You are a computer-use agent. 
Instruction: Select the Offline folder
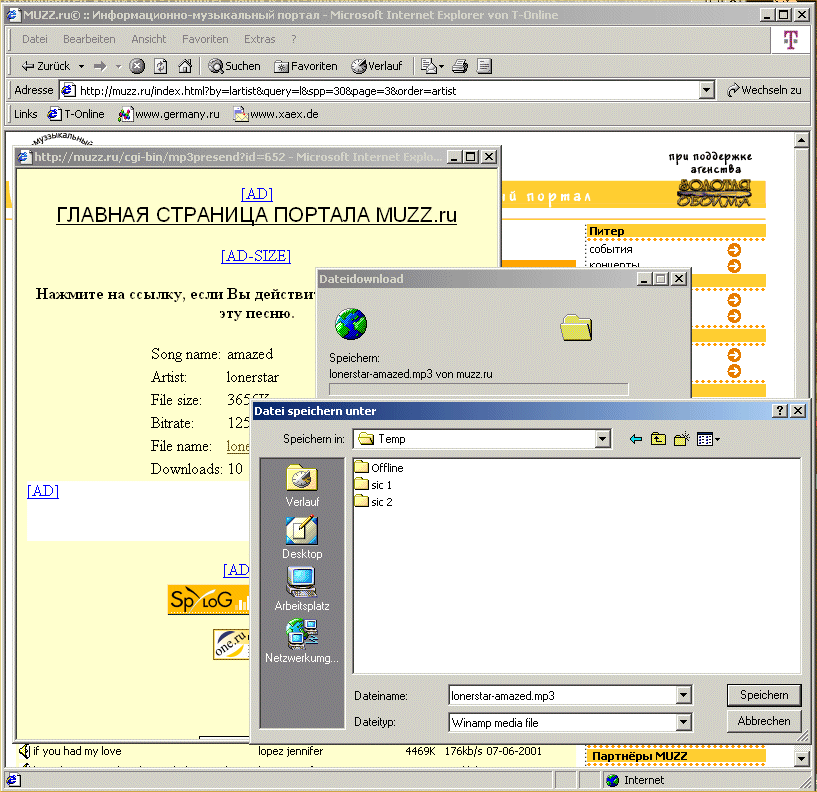pyautogui.click(x=379, y=467)
